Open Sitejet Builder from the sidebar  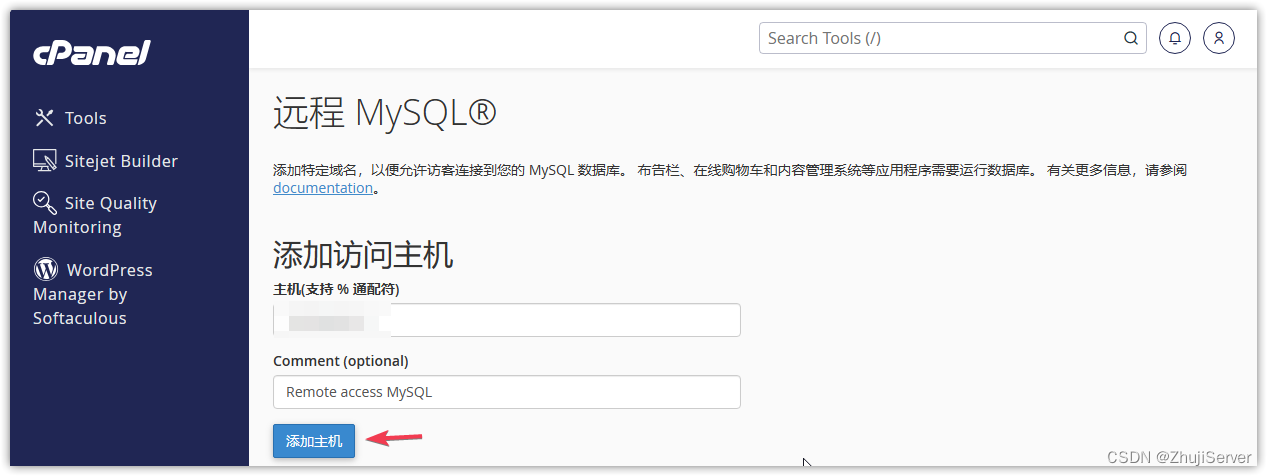[x=105, y=161]
